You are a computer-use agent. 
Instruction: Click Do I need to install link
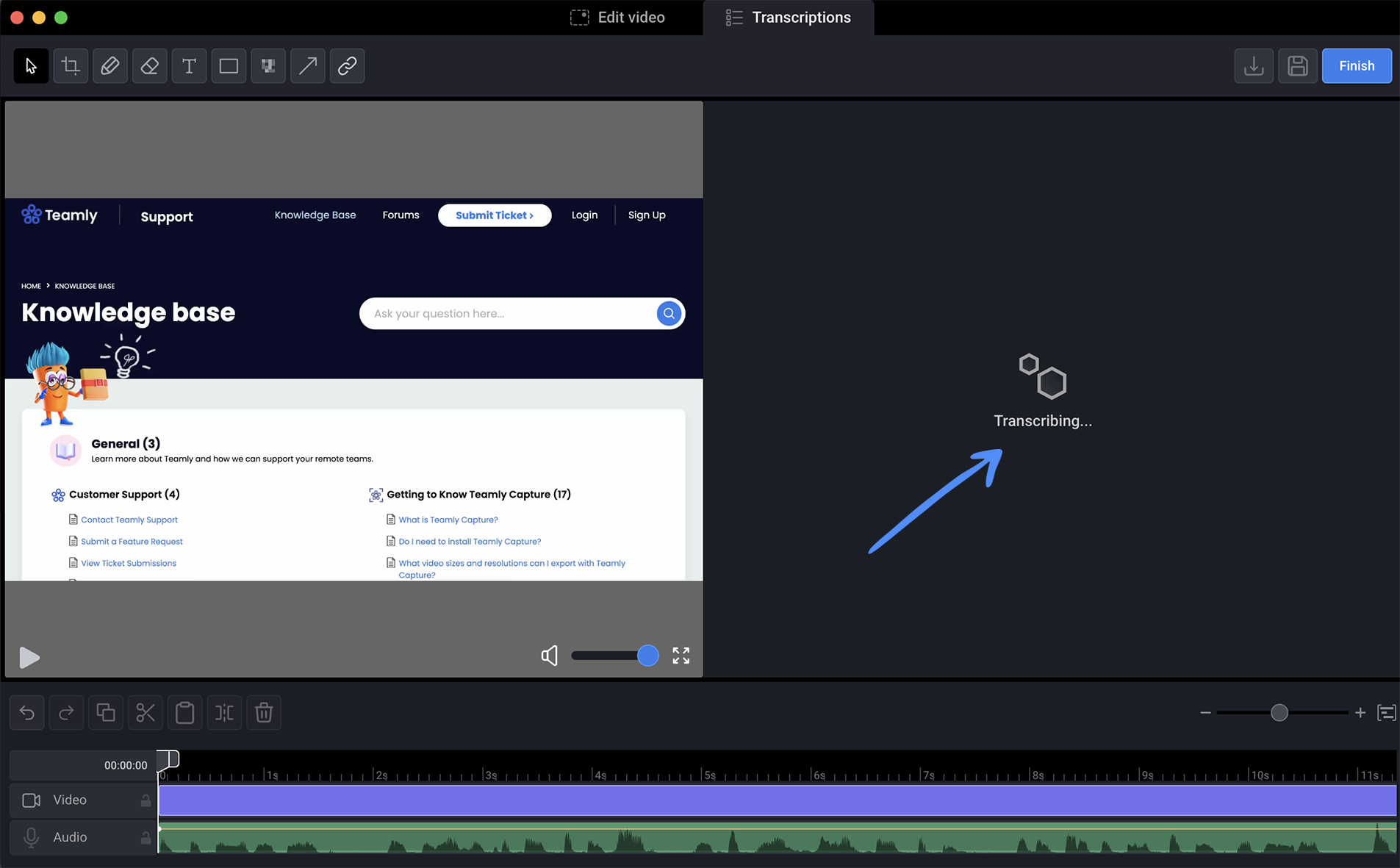(470, 542)
